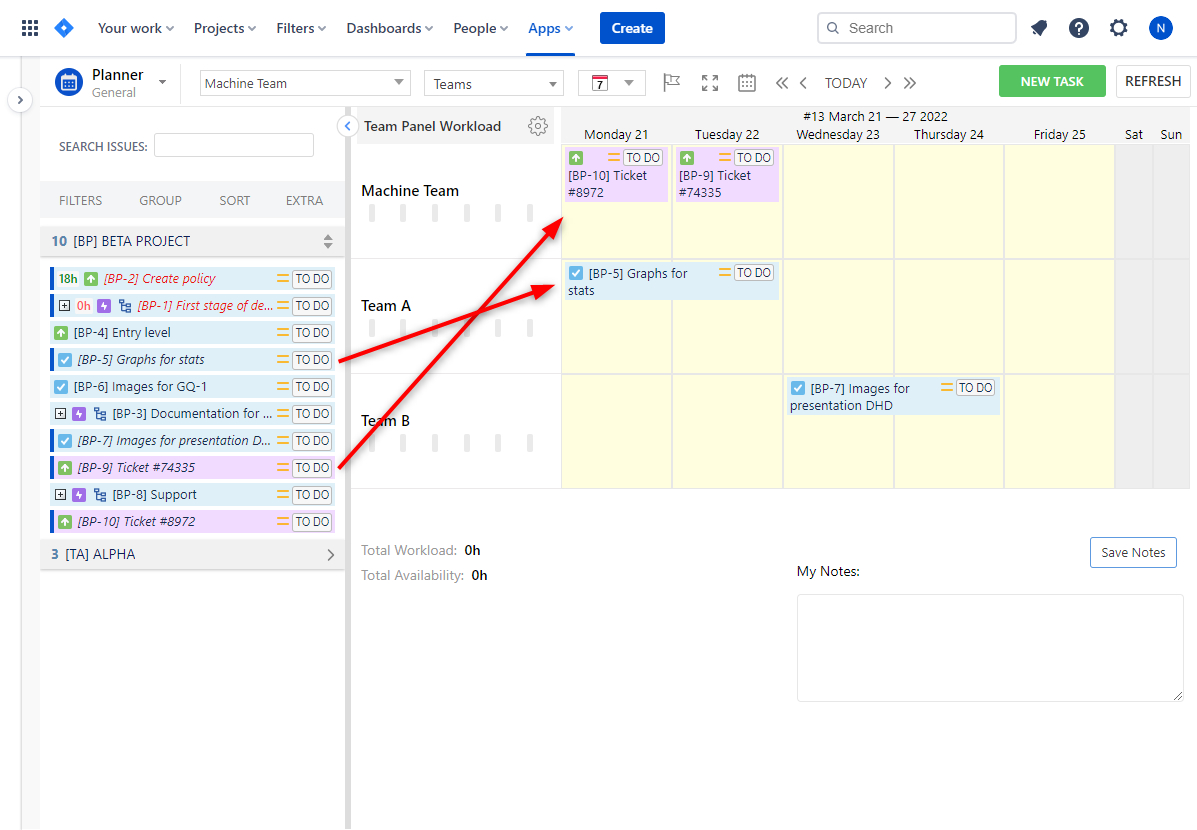Open the Machine Team dropdown

[305, 83]
